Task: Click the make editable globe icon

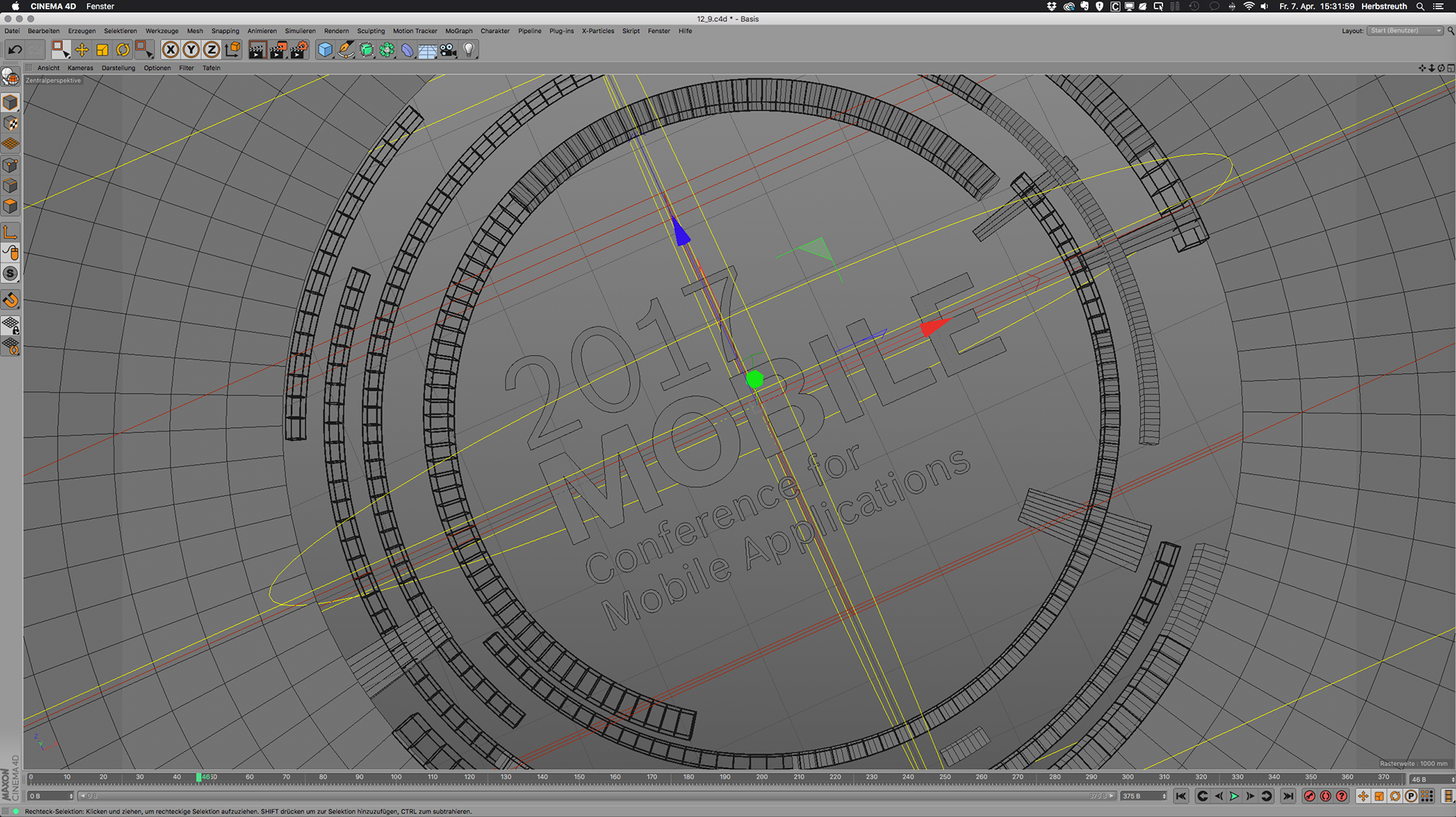Action: pos(11,77)
